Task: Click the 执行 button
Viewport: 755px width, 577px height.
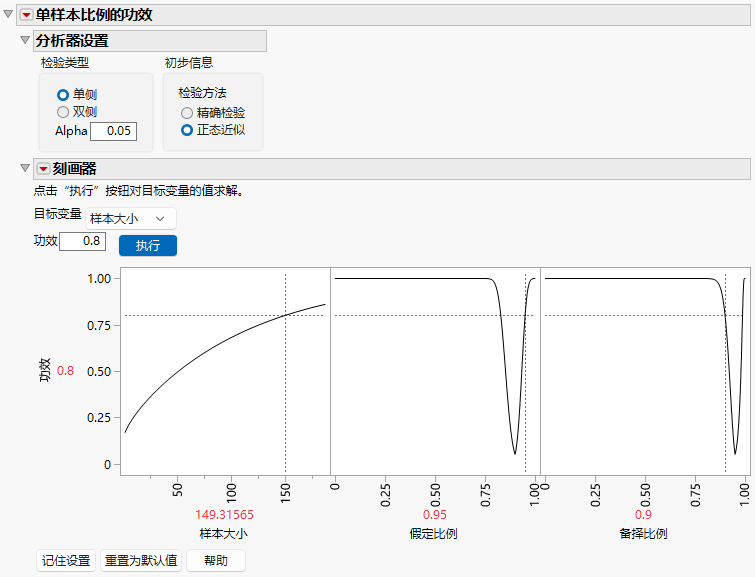Action: [x=148, y=246]
